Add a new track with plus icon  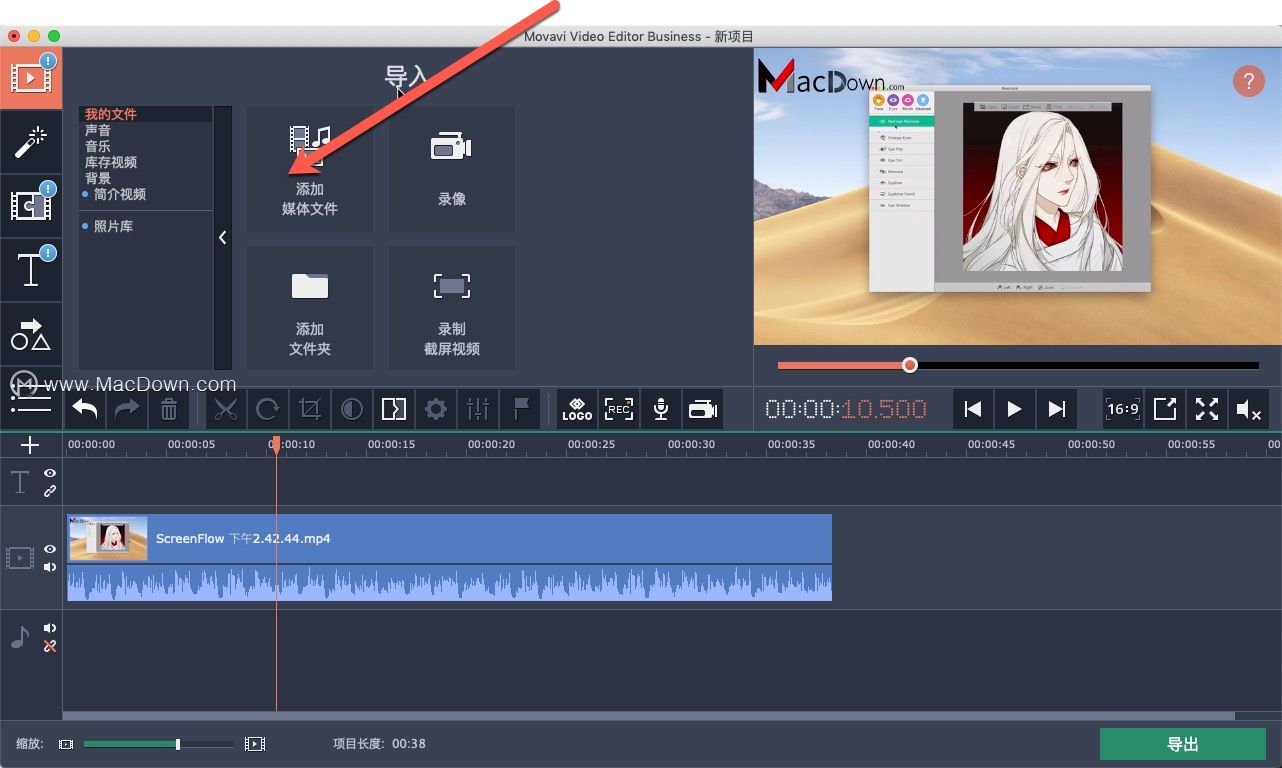coord(30,445)
